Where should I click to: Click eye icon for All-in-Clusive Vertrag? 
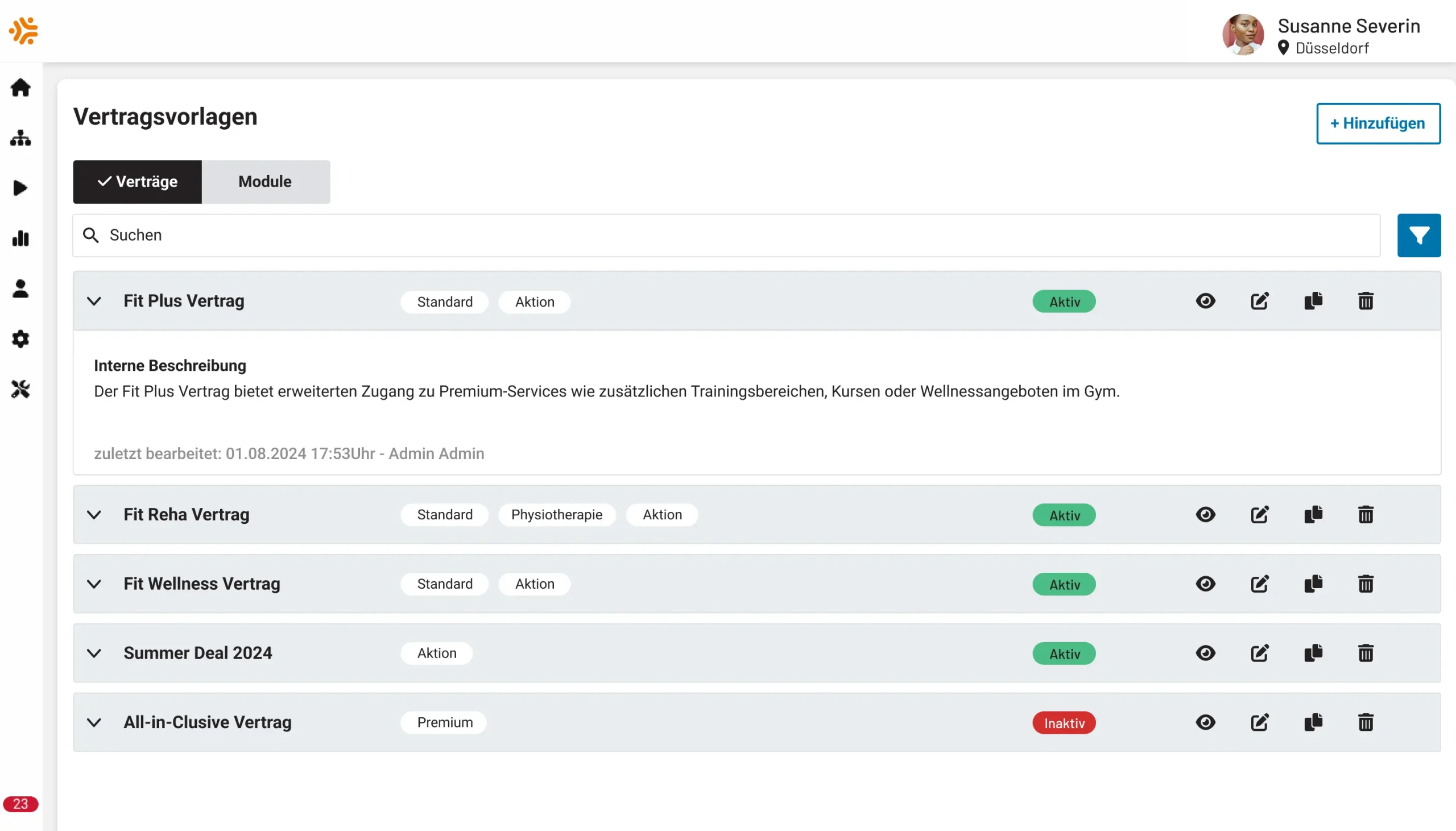pyautogui.click(x=1205, y=722)
